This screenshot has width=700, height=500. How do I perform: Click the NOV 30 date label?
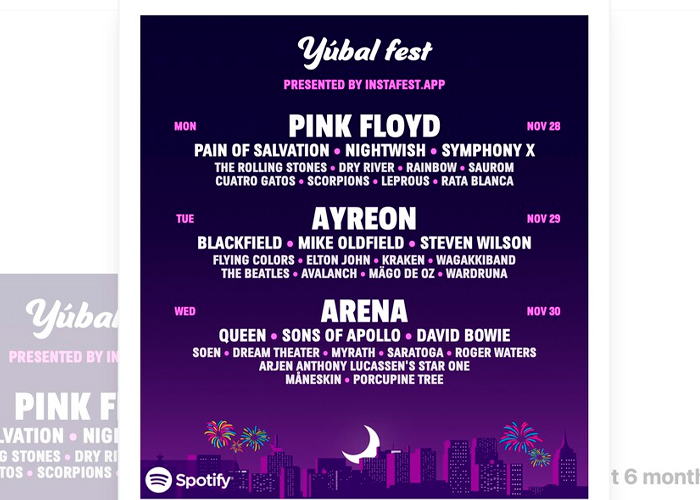point(544,311)
